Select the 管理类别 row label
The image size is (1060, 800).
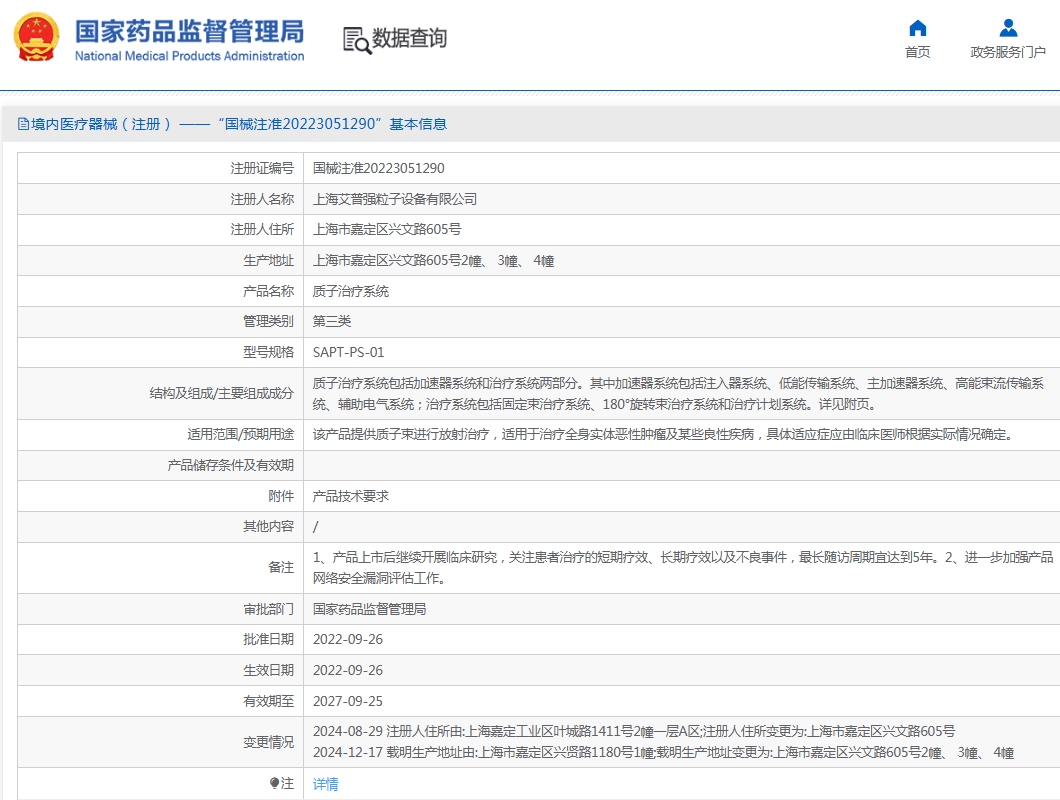click(x=268, y=321)
